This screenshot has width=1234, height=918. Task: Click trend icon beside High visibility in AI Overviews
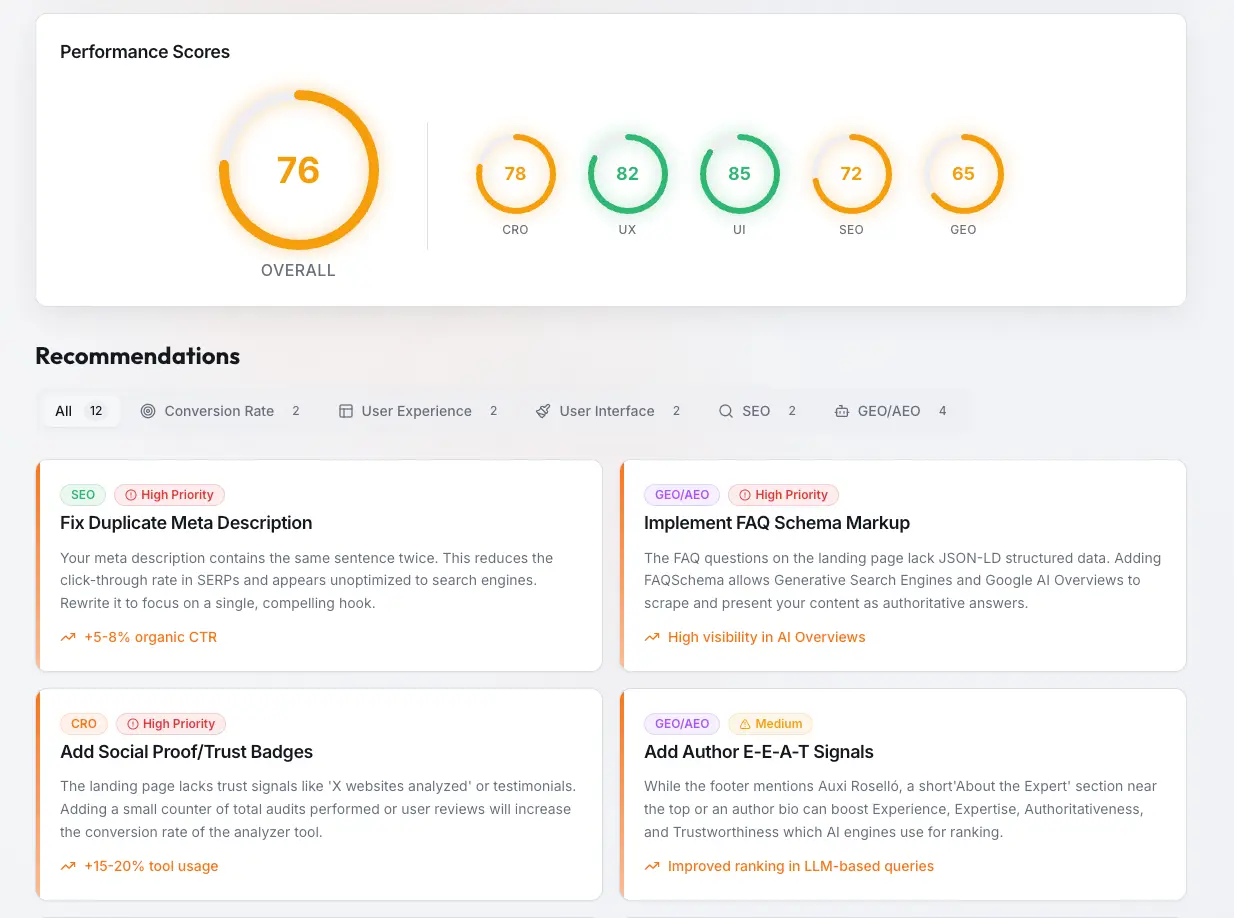652,637
